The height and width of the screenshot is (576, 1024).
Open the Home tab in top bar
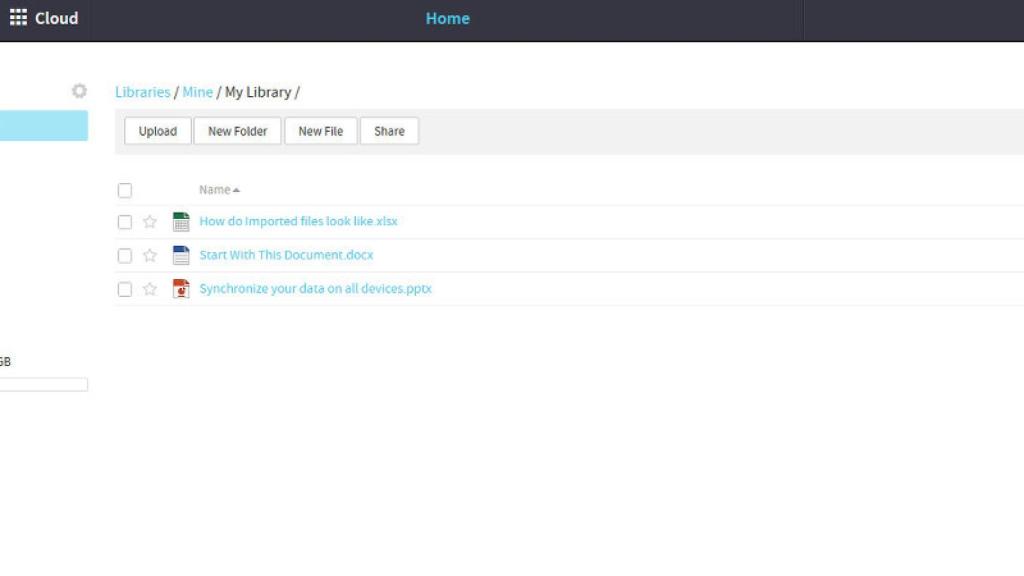click(x=447, y=18)
